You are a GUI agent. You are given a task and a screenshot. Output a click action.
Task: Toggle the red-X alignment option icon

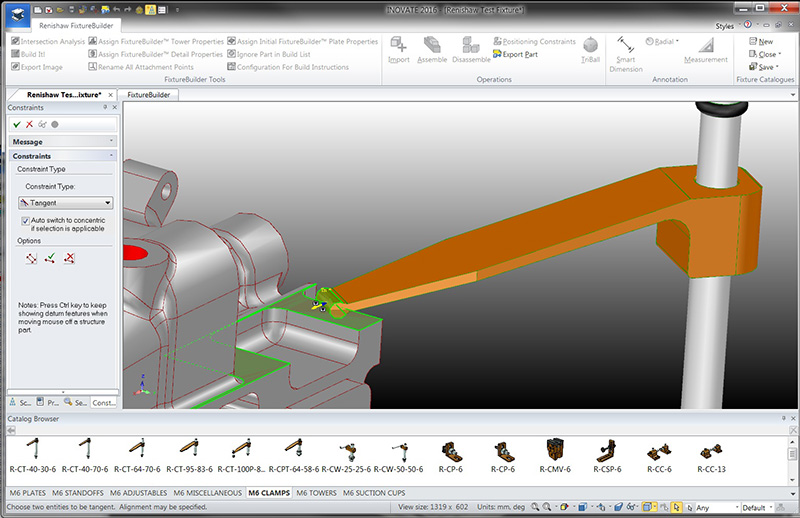coord(69,258)
